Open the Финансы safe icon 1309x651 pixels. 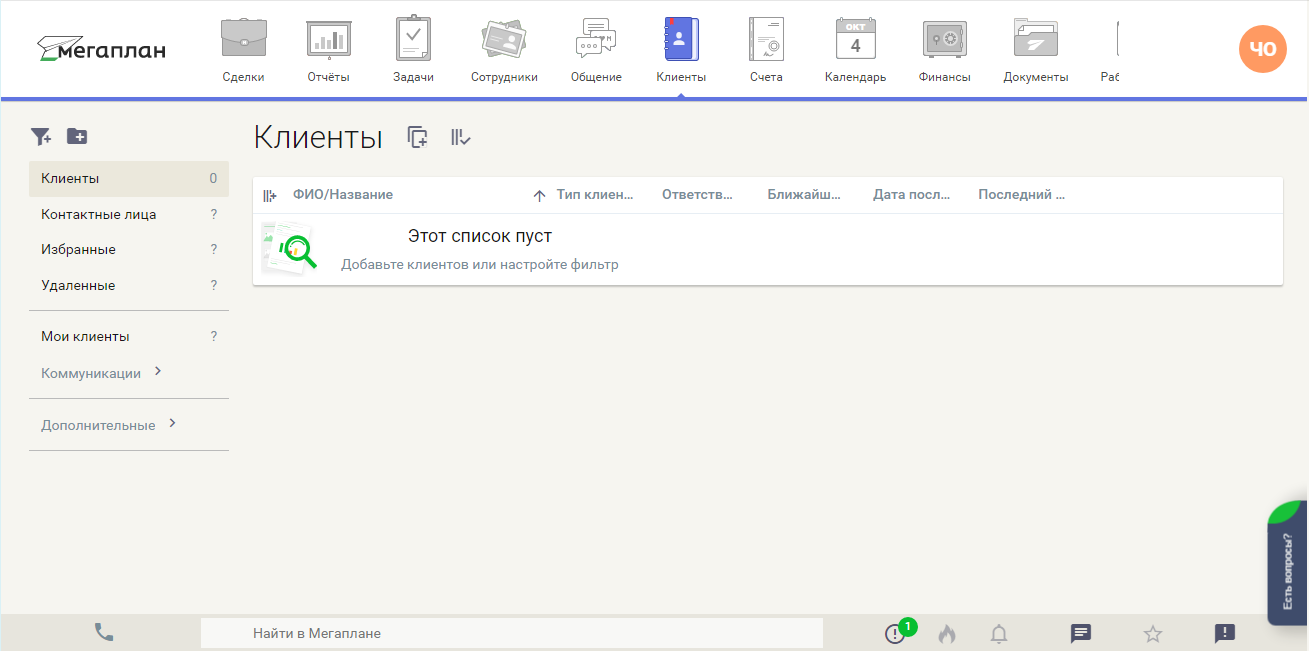point(944,40)
